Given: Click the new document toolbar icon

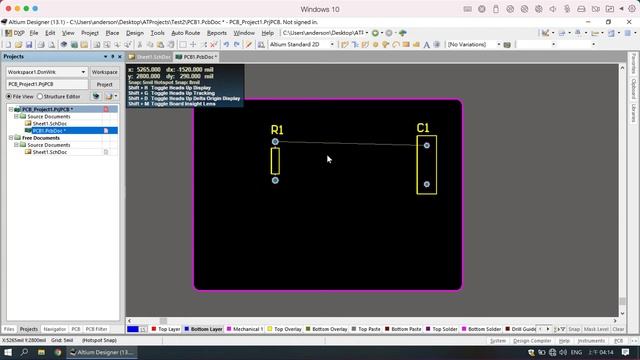Looking at the screenshot, I should click(x=8, y=44).
